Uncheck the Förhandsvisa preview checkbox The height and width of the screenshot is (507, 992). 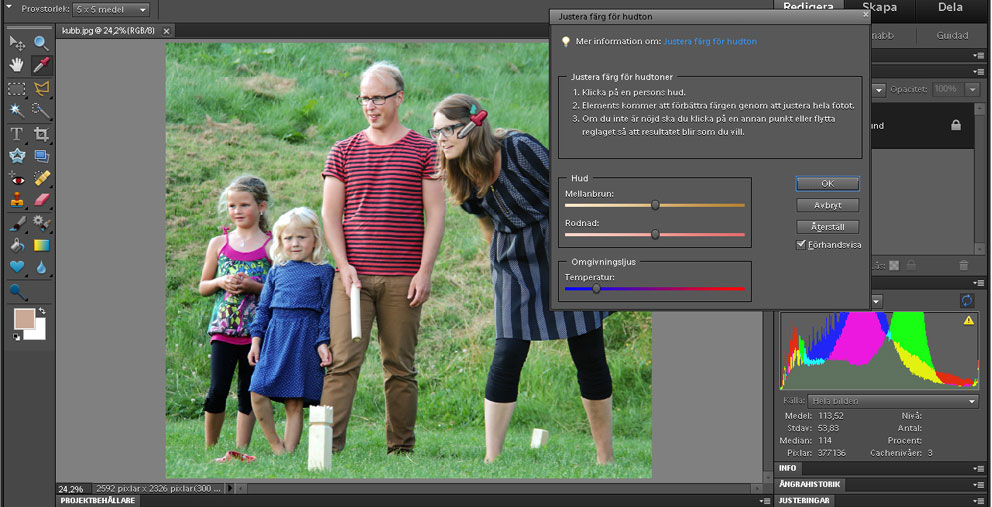click(x=802, y=244)
